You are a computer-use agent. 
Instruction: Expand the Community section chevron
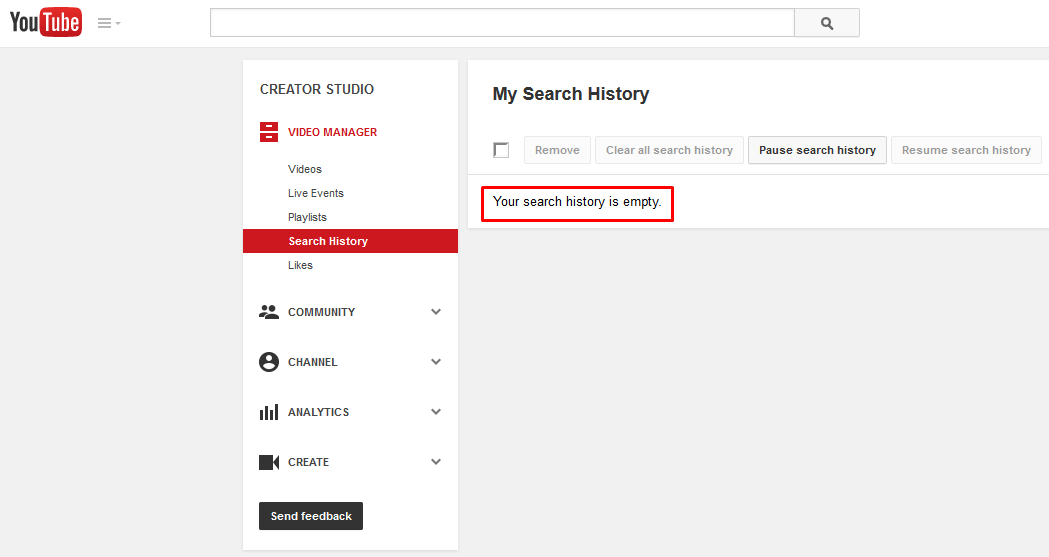[x=436, y=312]
